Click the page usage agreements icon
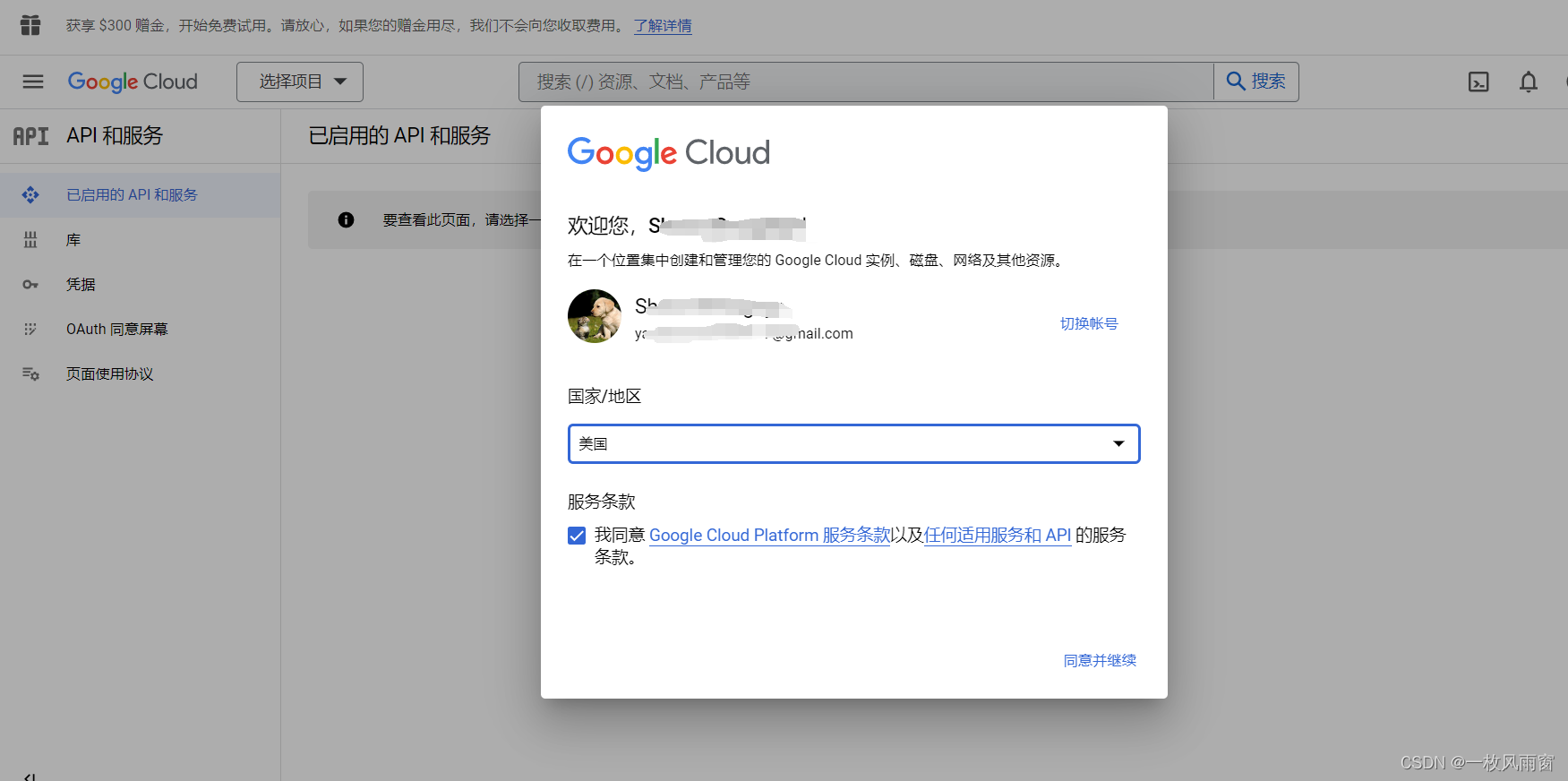Image resolution: width=1568 pixels, height=781 pixels. pyautogui.click(x=30, y=373)
